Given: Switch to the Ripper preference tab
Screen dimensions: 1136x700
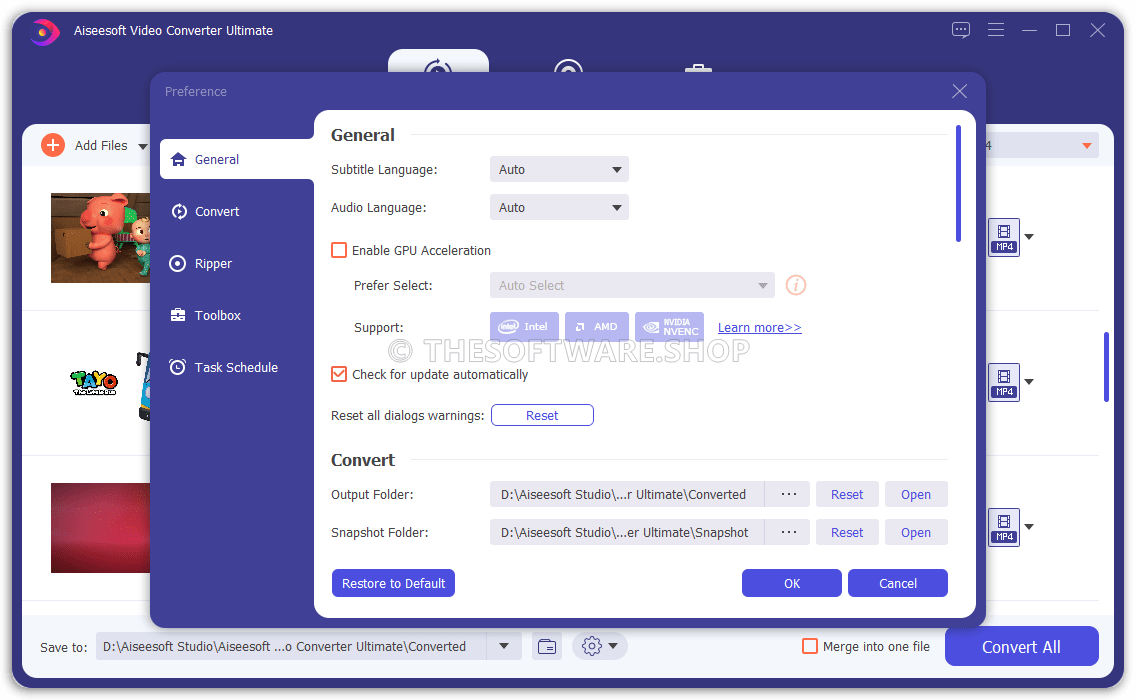Looking at the screenshot, I should tap(237, 264).
